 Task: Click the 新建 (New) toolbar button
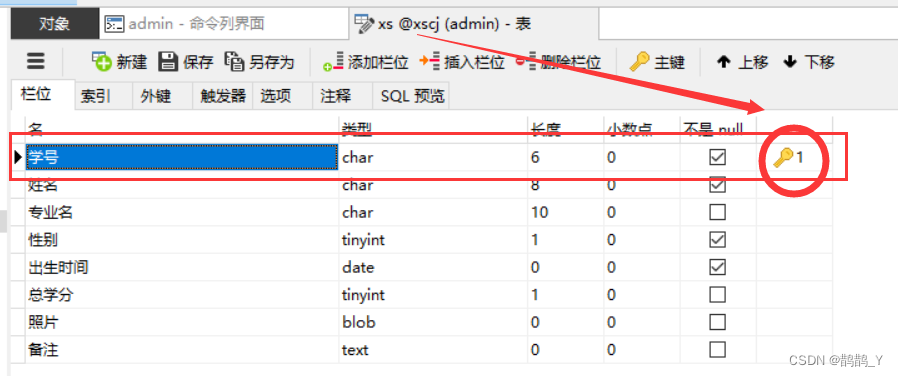click(120, 62)
